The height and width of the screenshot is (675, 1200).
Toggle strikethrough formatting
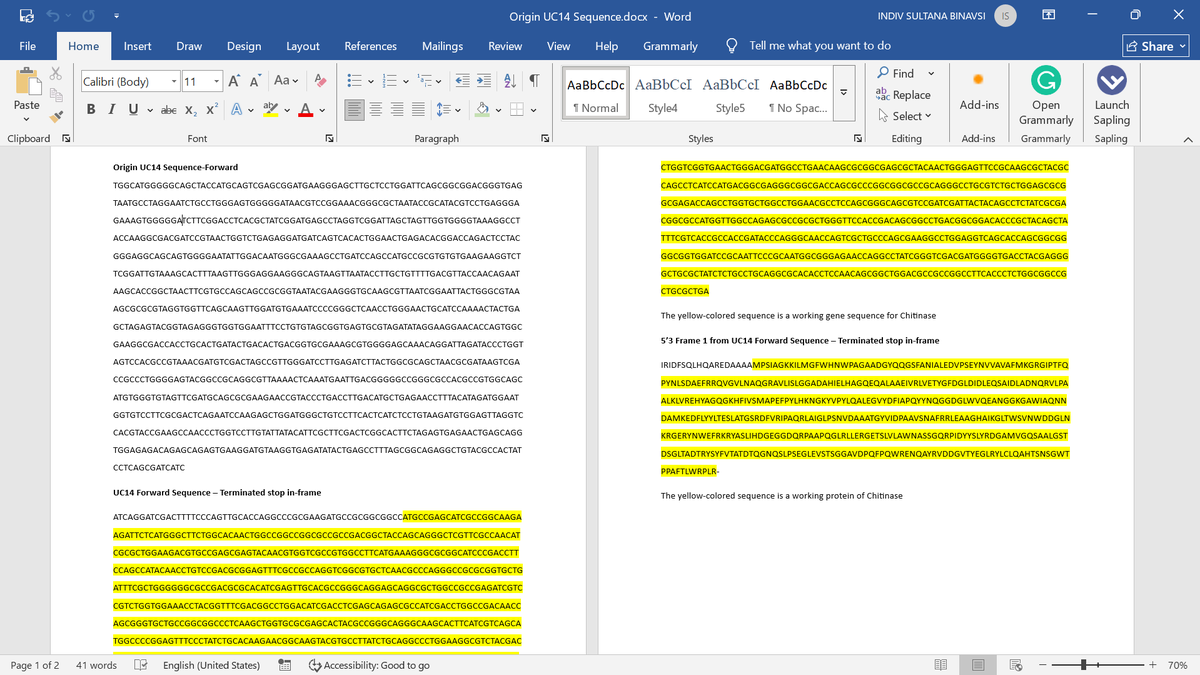167,109
